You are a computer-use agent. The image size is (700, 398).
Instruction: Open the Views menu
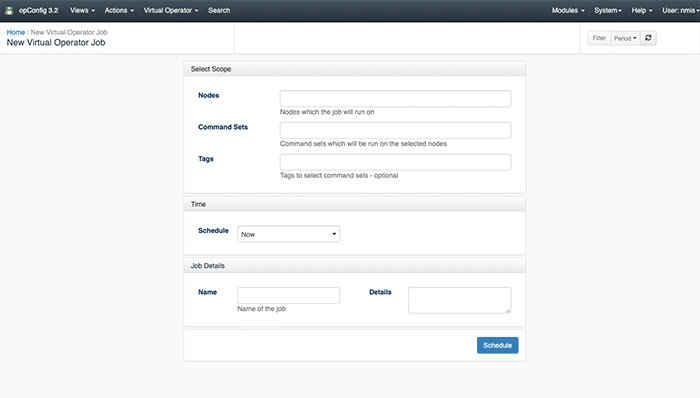tap(82, 10)
